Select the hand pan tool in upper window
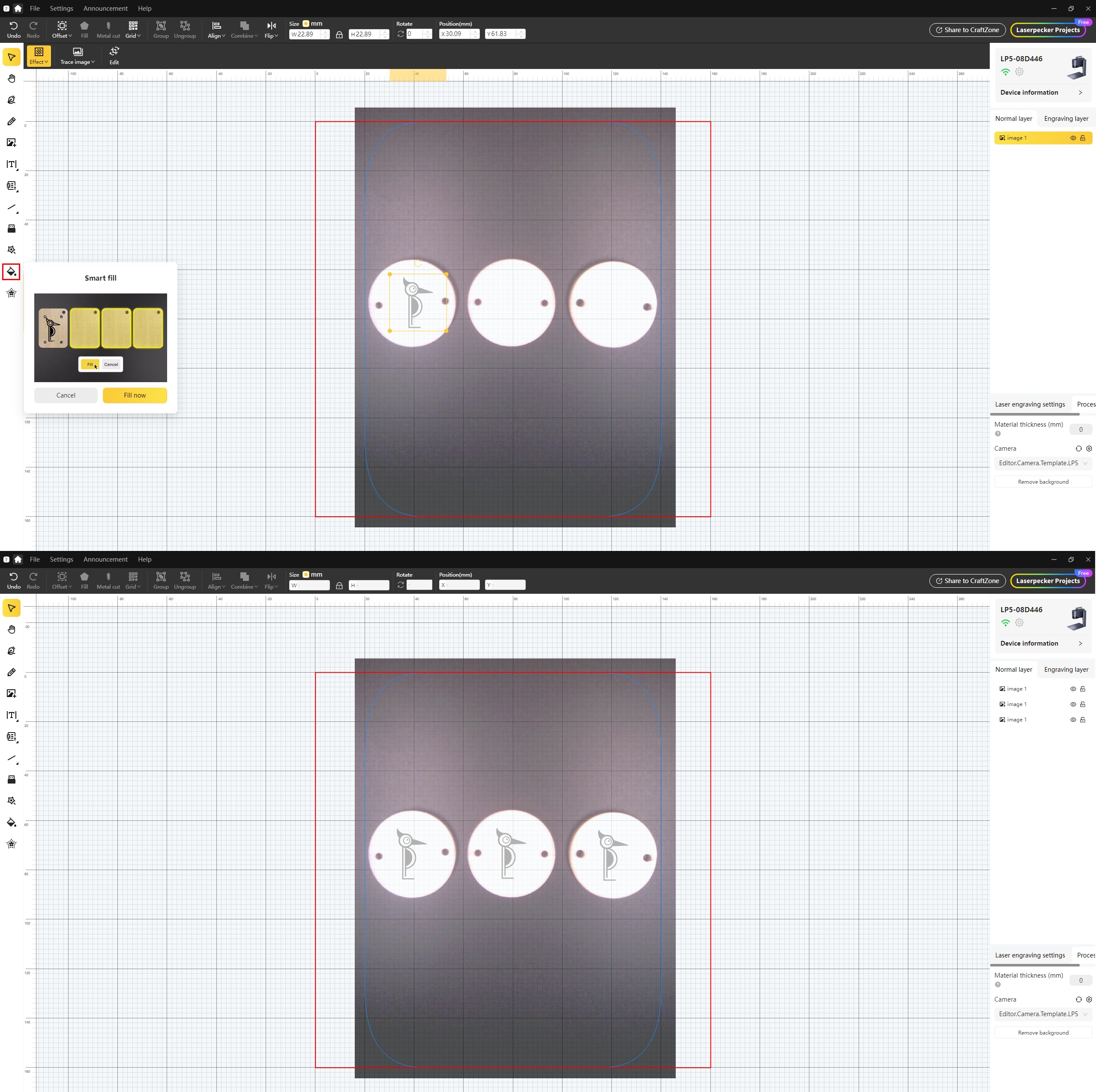 click(x=11, y=78)
